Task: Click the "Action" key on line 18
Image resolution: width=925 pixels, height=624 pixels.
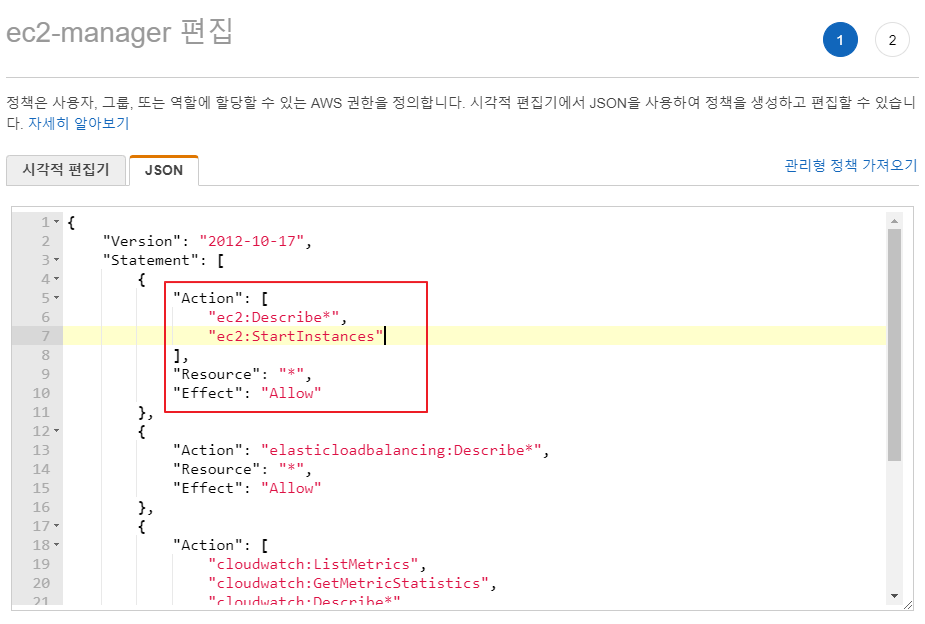Action: (x=208, y=546)
